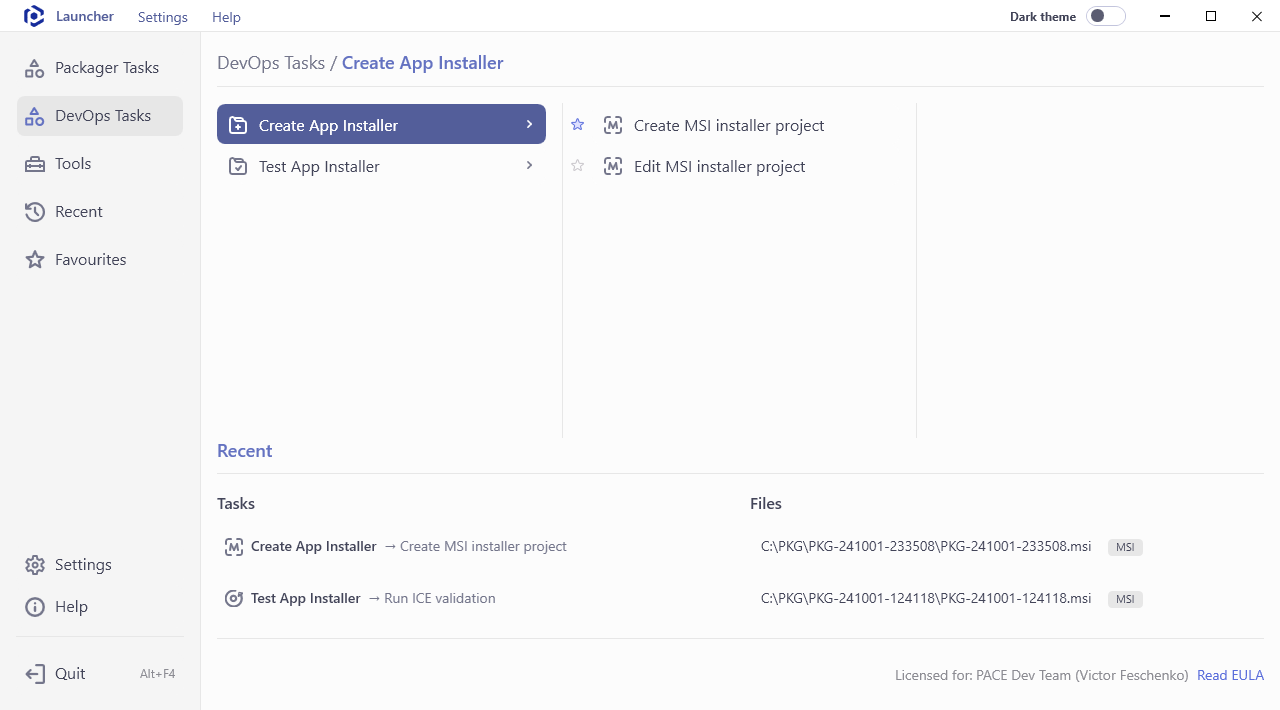Open recent file PKG-241001-233508.msi
This screenshot has width=1280, height=710.
926,546
